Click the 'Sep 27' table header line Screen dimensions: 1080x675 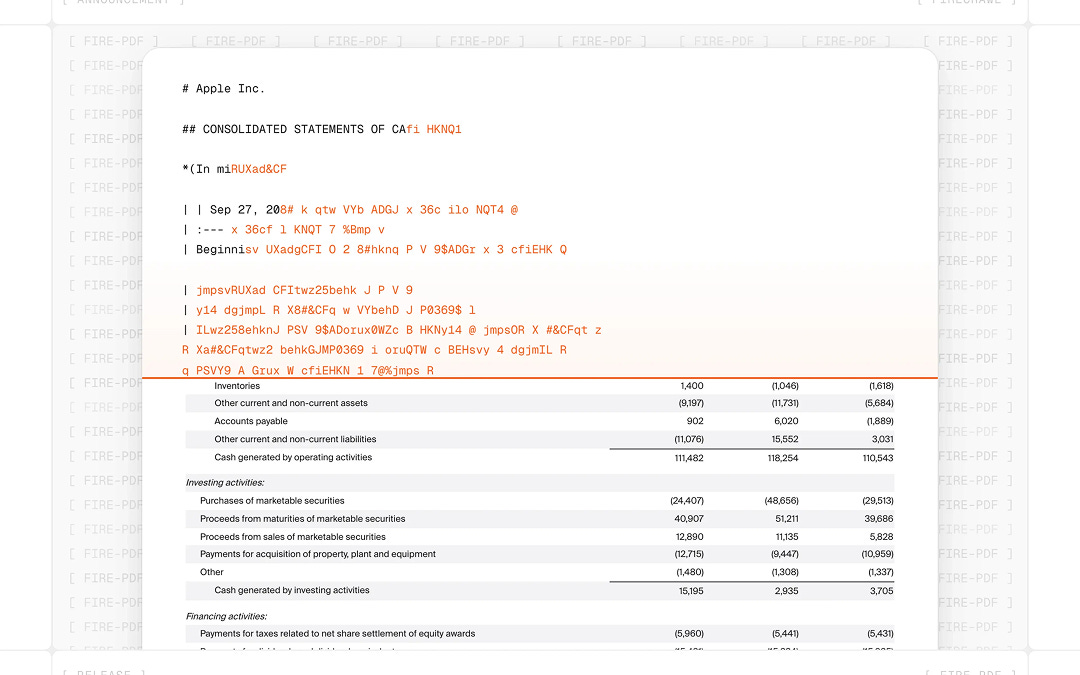coord(350,210)
